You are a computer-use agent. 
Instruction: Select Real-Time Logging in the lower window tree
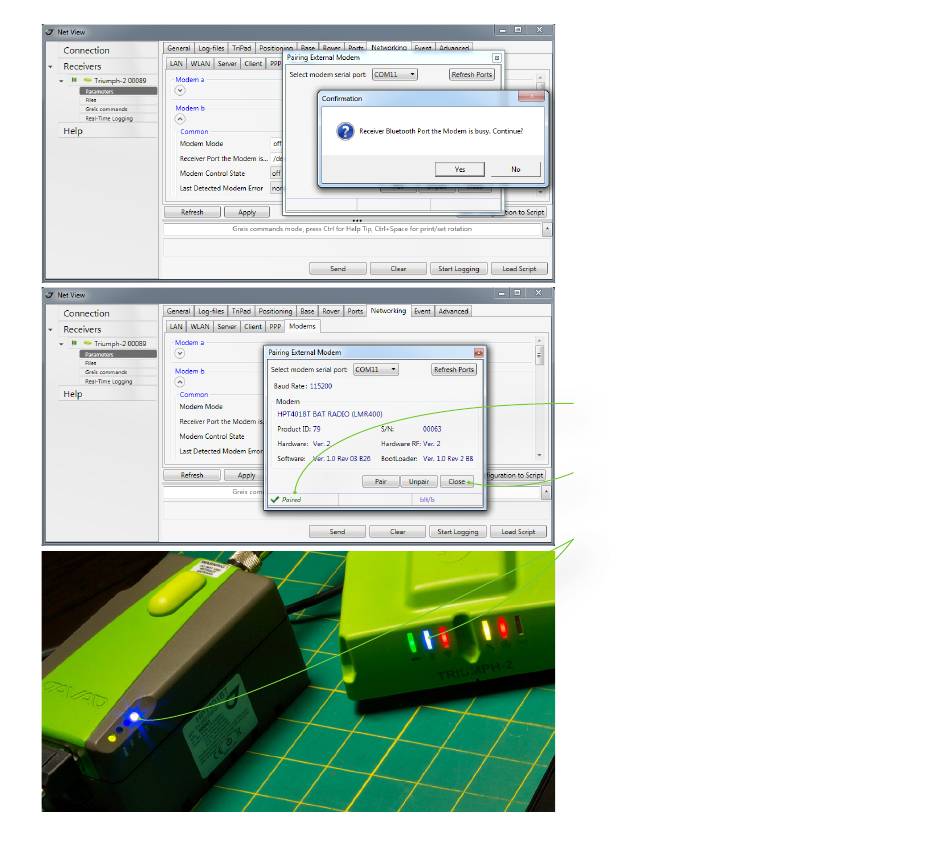(108, 382)
